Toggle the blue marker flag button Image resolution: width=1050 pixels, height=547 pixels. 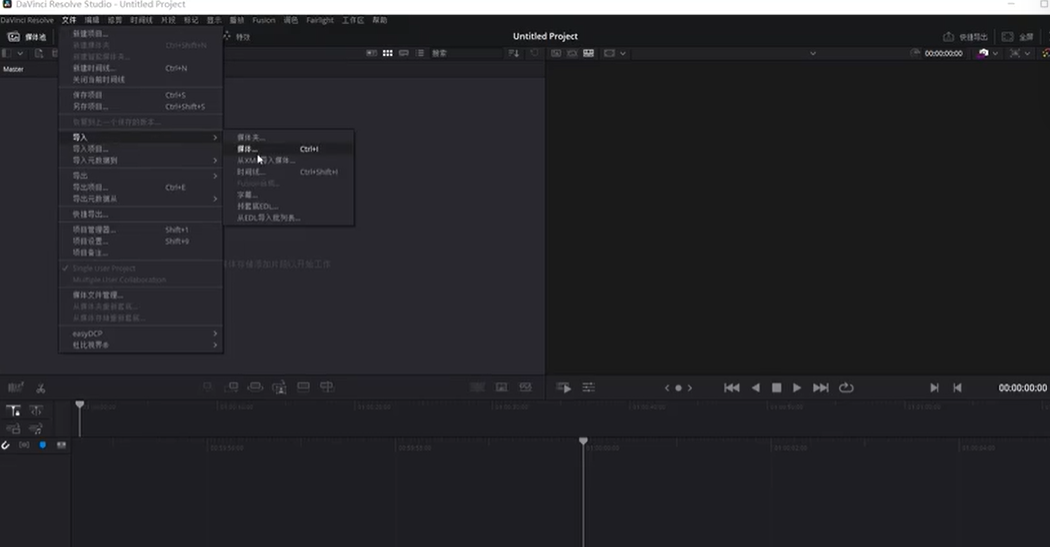point(43,445)
